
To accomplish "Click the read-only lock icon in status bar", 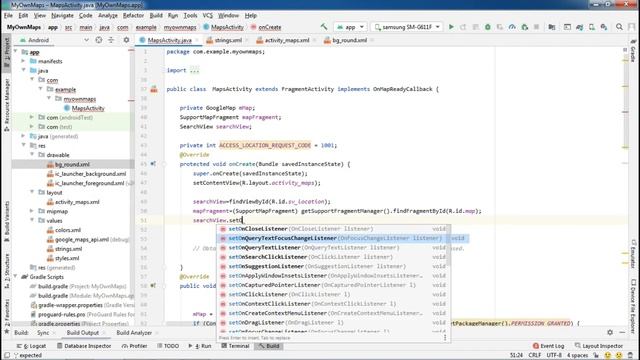I will pos(596,356).
